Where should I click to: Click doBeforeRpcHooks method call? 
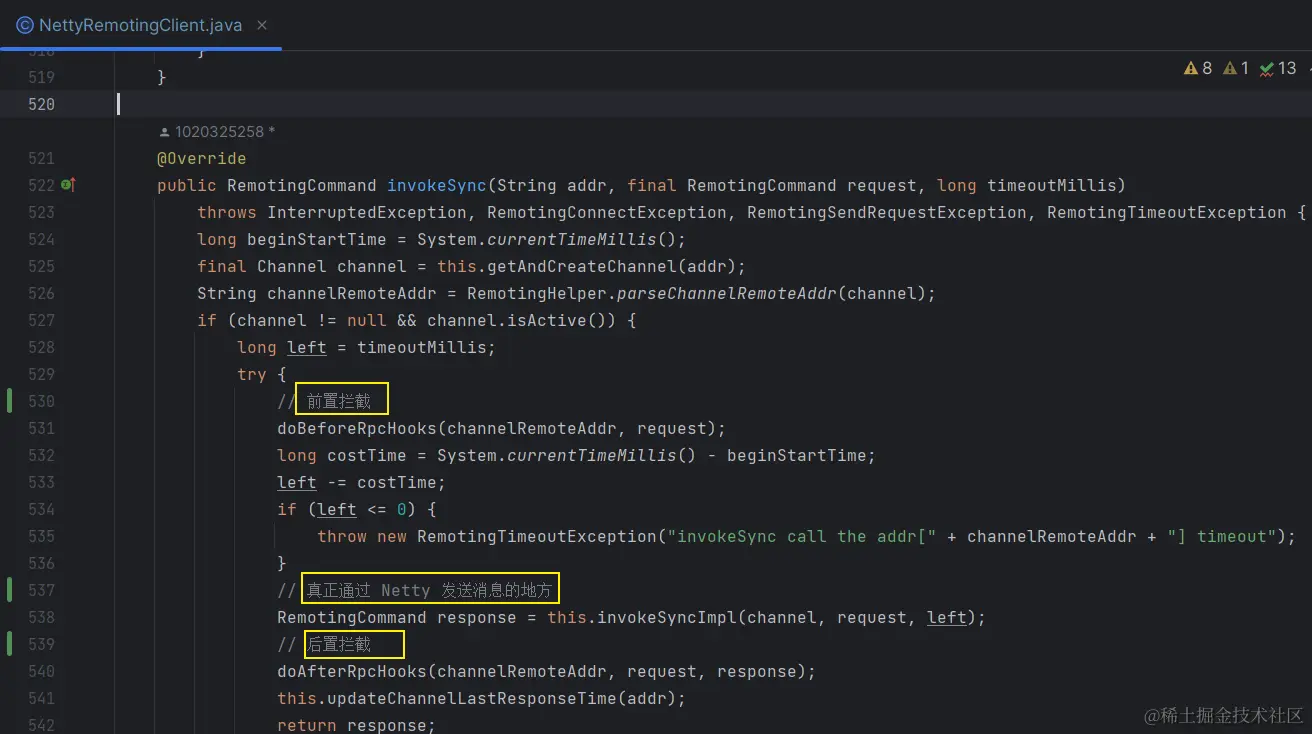tap(357, 428)
